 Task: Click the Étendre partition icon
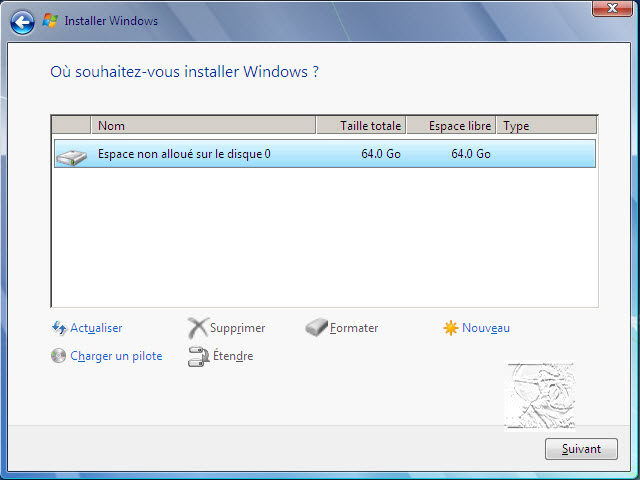click(198, 356)
